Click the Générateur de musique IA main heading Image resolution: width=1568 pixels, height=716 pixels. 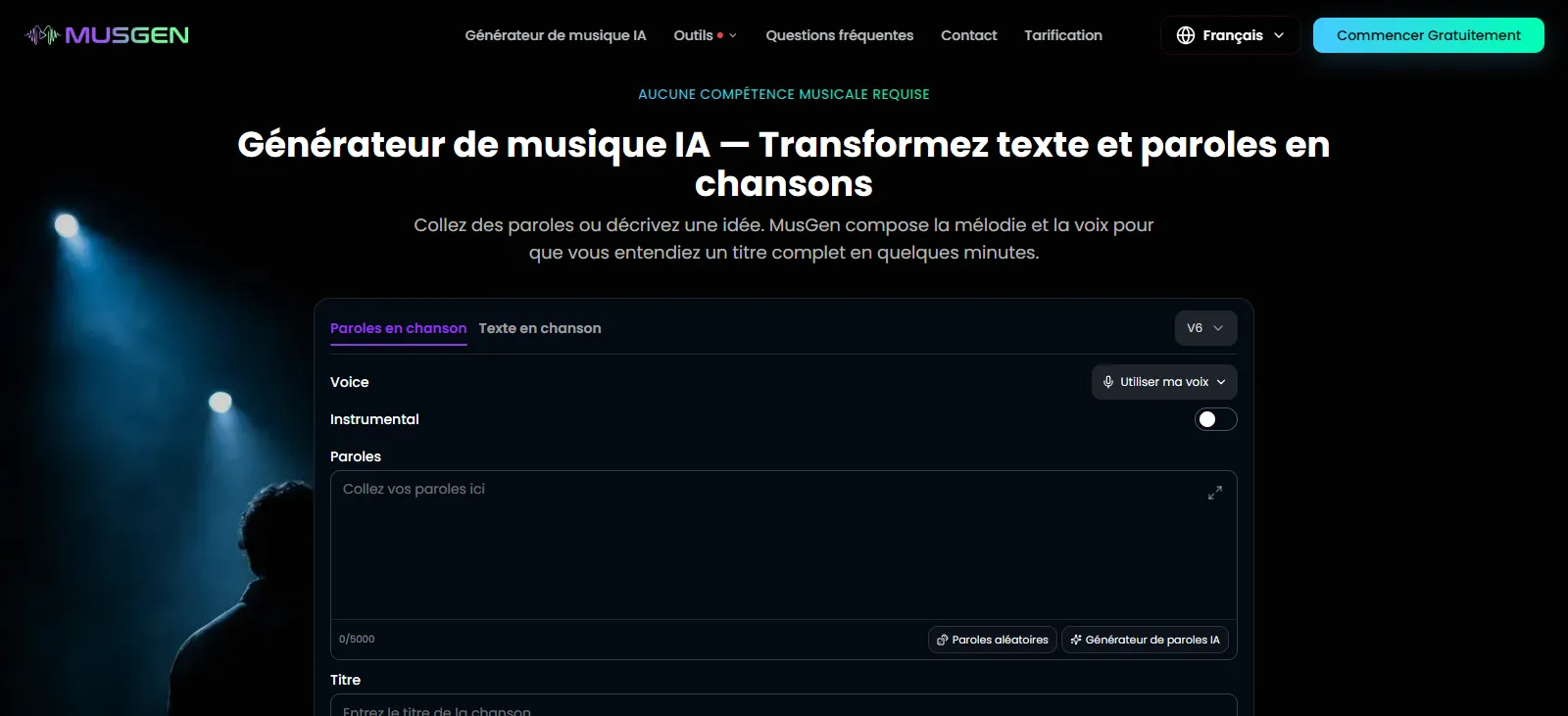click(x=784, y=164)
